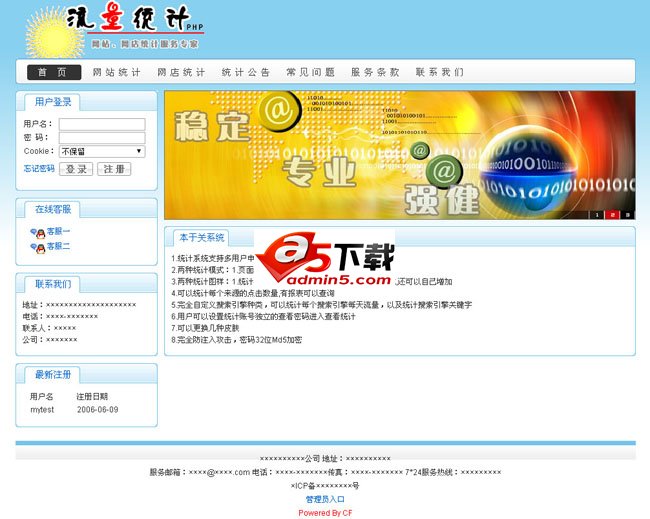Follow the 忘记密码 link

(x=39, y=168)
